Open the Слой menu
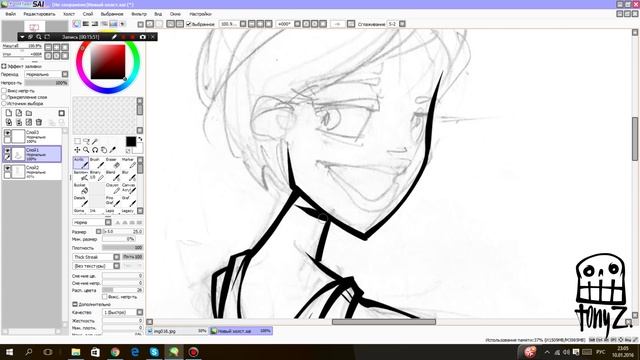 click(88, 14)
